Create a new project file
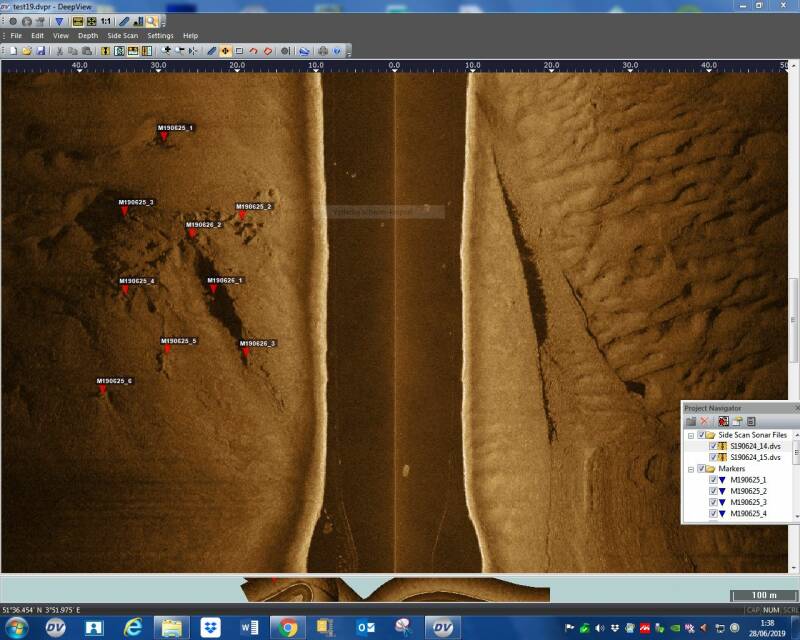 coord(13,51)
